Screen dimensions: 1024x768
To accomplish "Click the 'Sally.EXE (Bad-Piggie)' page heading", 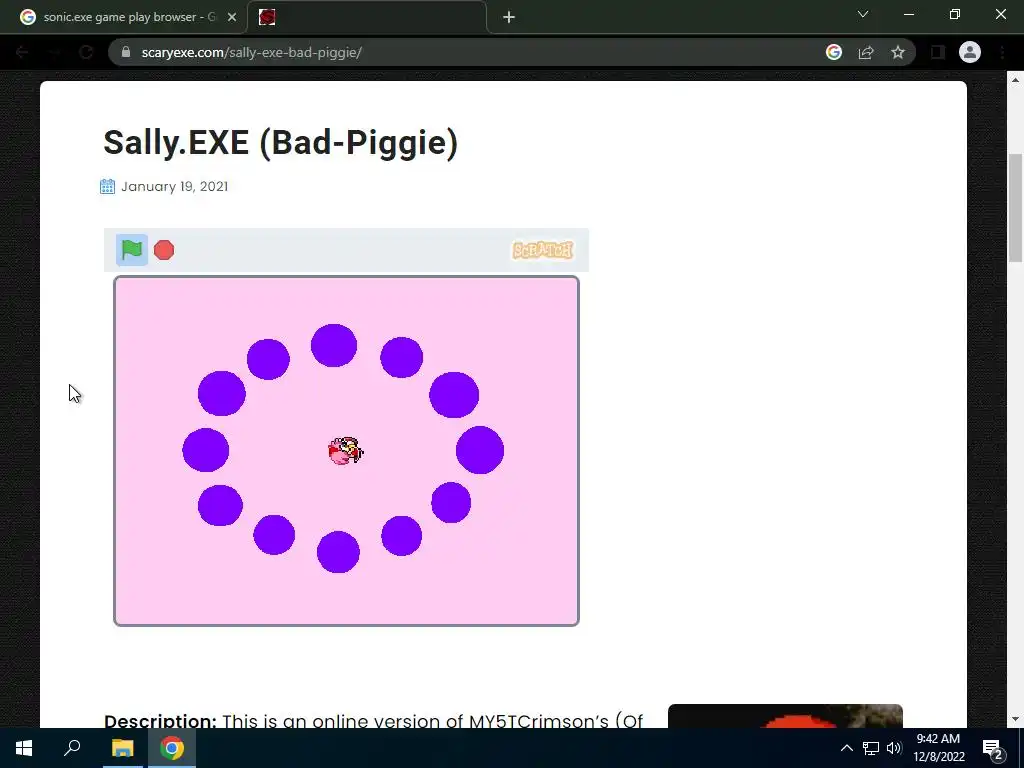I will (x=281, y=142).
